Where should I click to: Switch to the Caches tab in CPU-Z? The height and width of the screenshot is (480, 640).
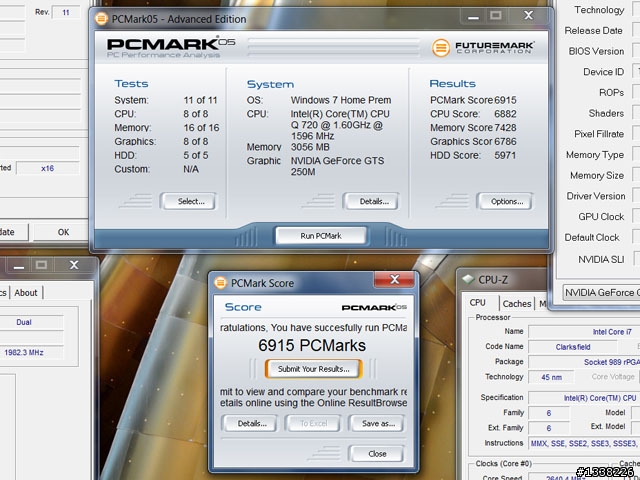coord(517,304)
